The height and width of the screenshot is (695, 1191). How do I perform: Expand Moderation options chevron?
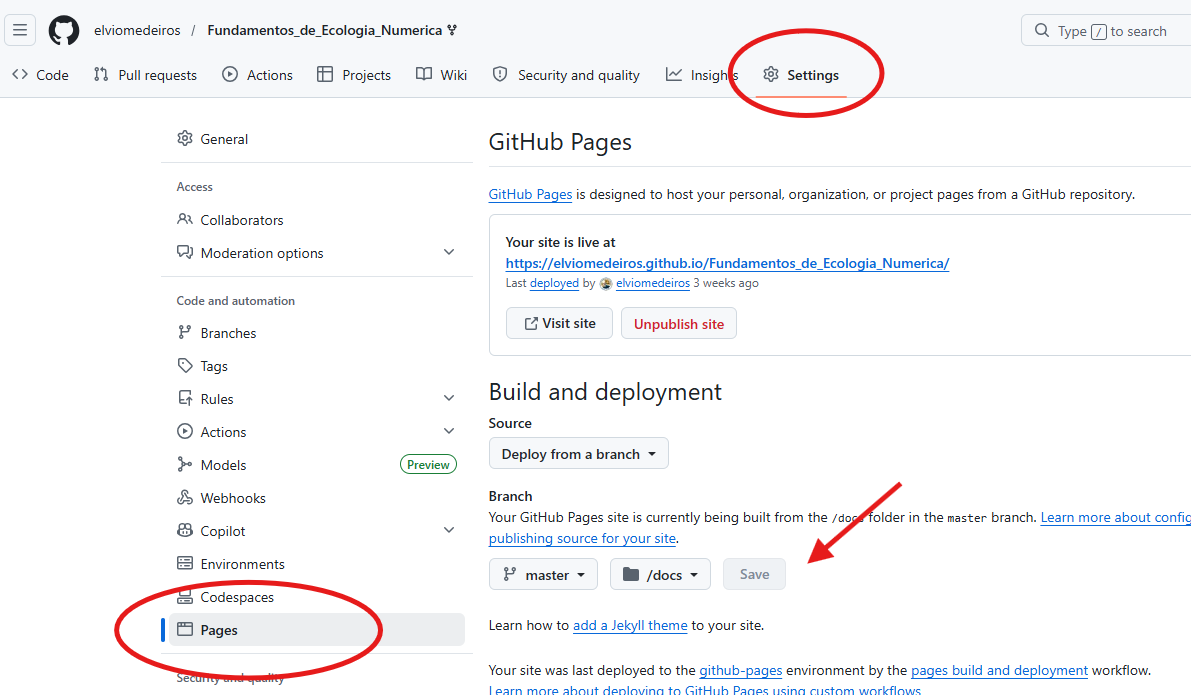click(x=449, y=252)
